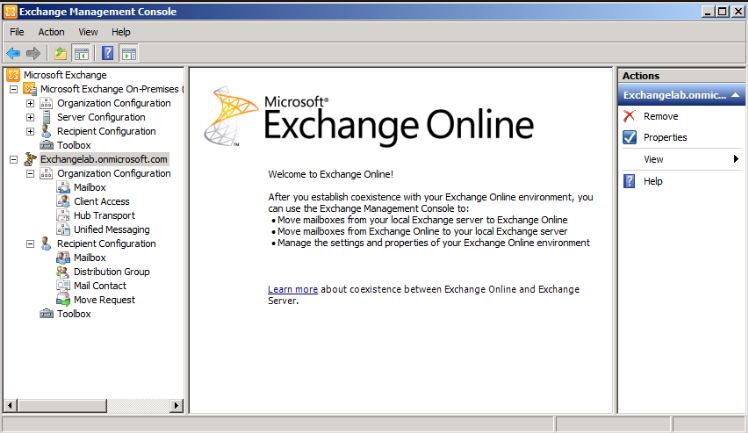Toggle the Show/Hide Console Tree toolbar icon

pyautogui.click(x=82, y=53)
